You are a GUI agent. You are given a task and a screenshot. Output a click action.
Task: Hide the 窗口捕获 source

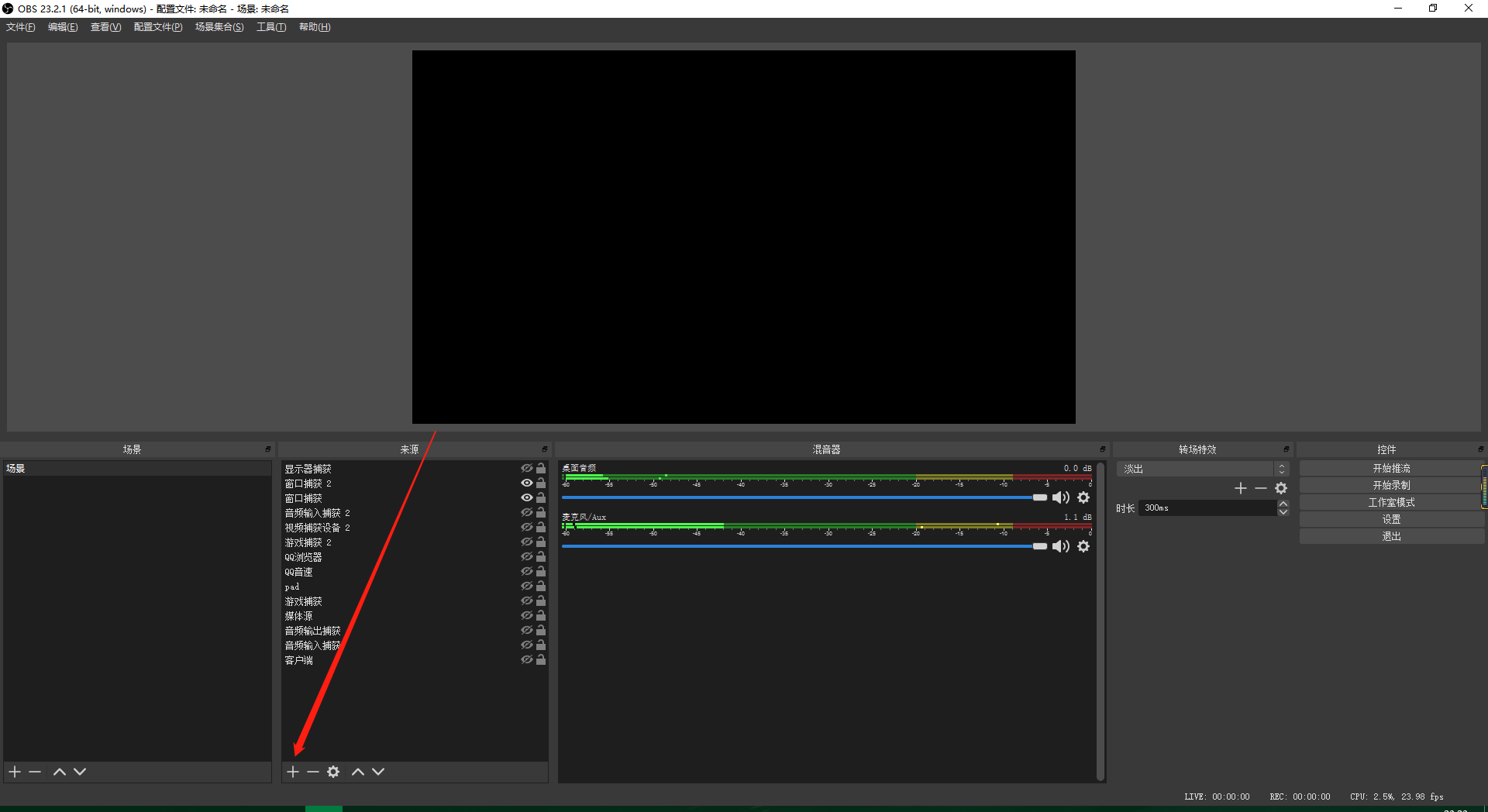pyautogui.click(x=527, y=498)
